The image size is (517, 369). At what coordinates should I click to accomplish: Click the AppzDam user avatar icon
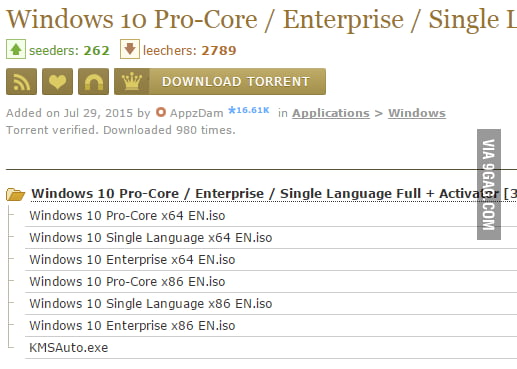(x=161, y=112)
